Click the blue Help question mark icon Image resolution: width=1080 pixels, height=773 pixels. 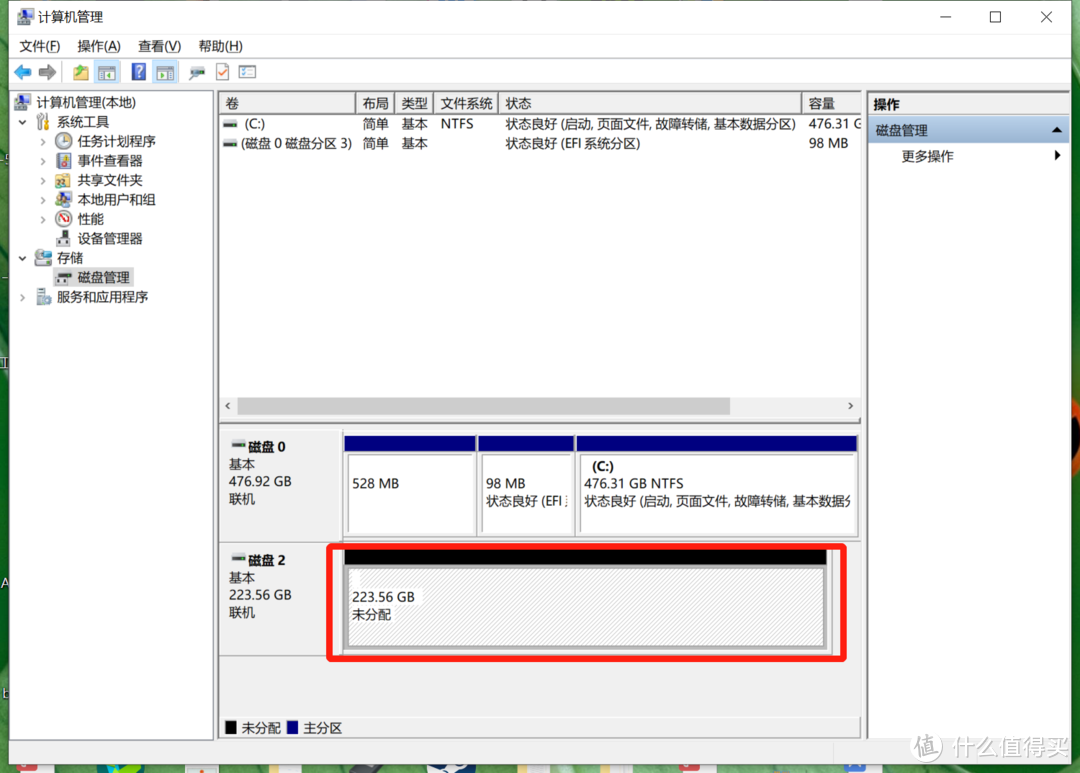pos(138,72)
